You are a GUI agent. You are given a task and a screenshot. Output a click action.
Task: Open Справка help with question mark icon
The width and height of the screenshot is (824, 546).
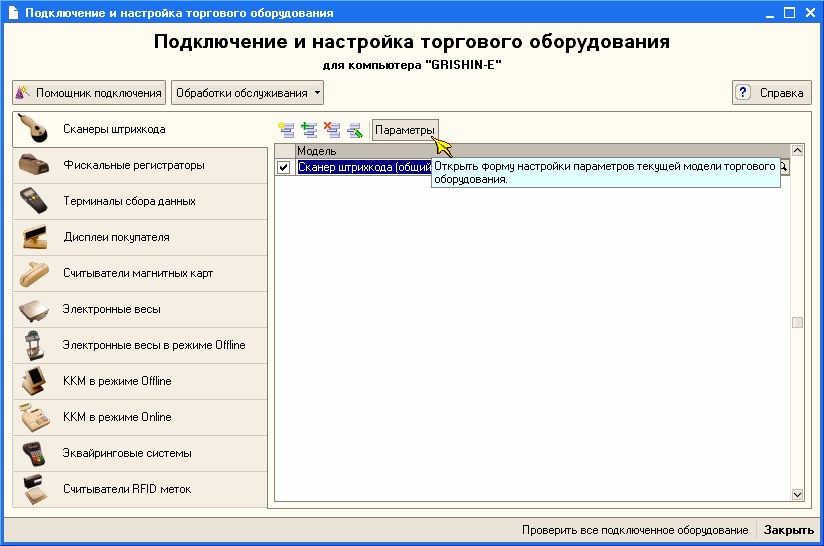771,93
